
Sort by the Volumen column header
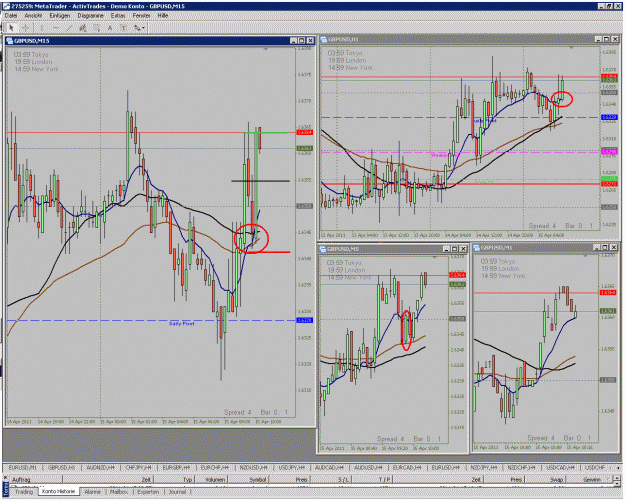point(211,479)
